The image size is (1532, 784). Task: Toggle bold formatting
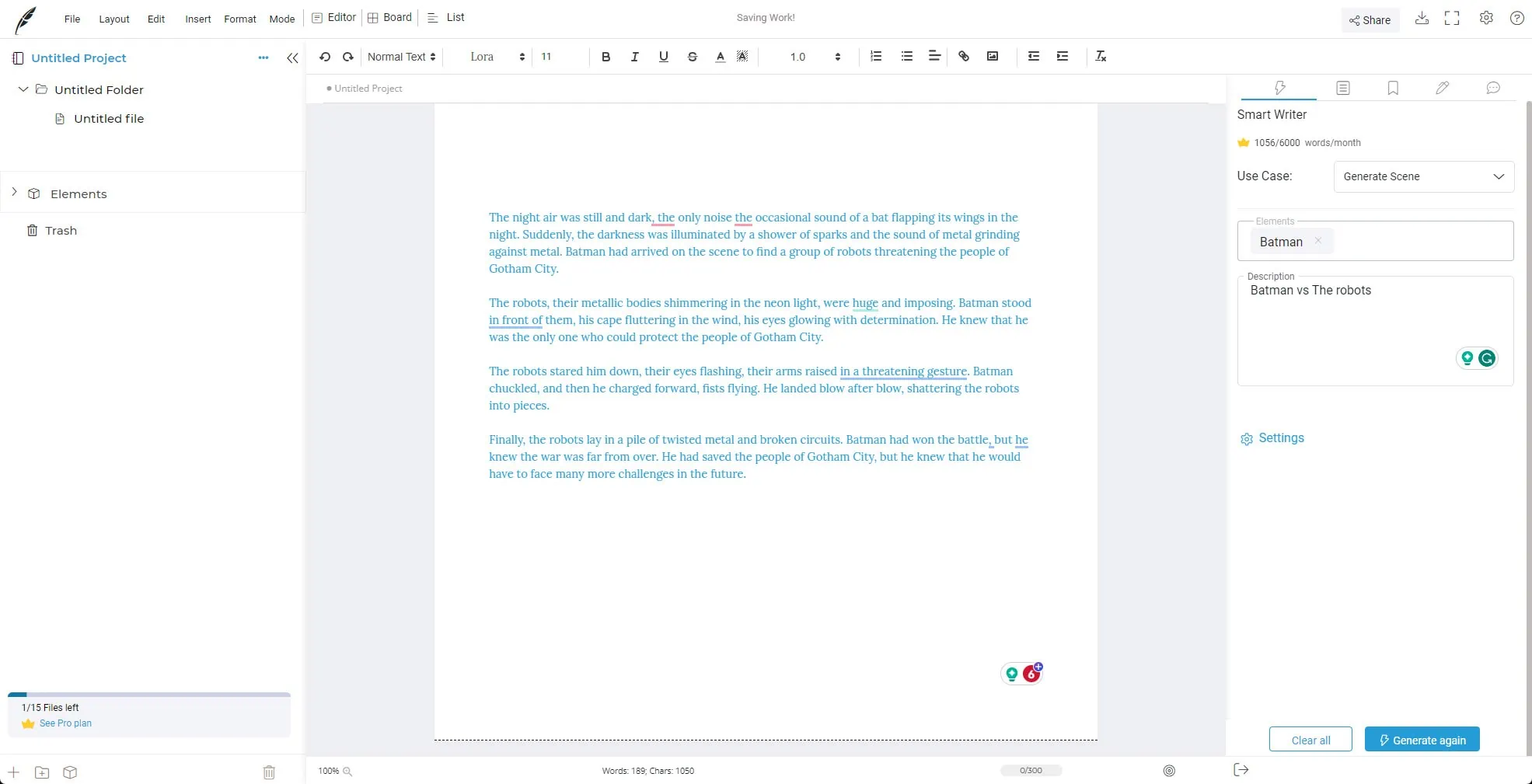pyautogui.click(x=606, y=57)
